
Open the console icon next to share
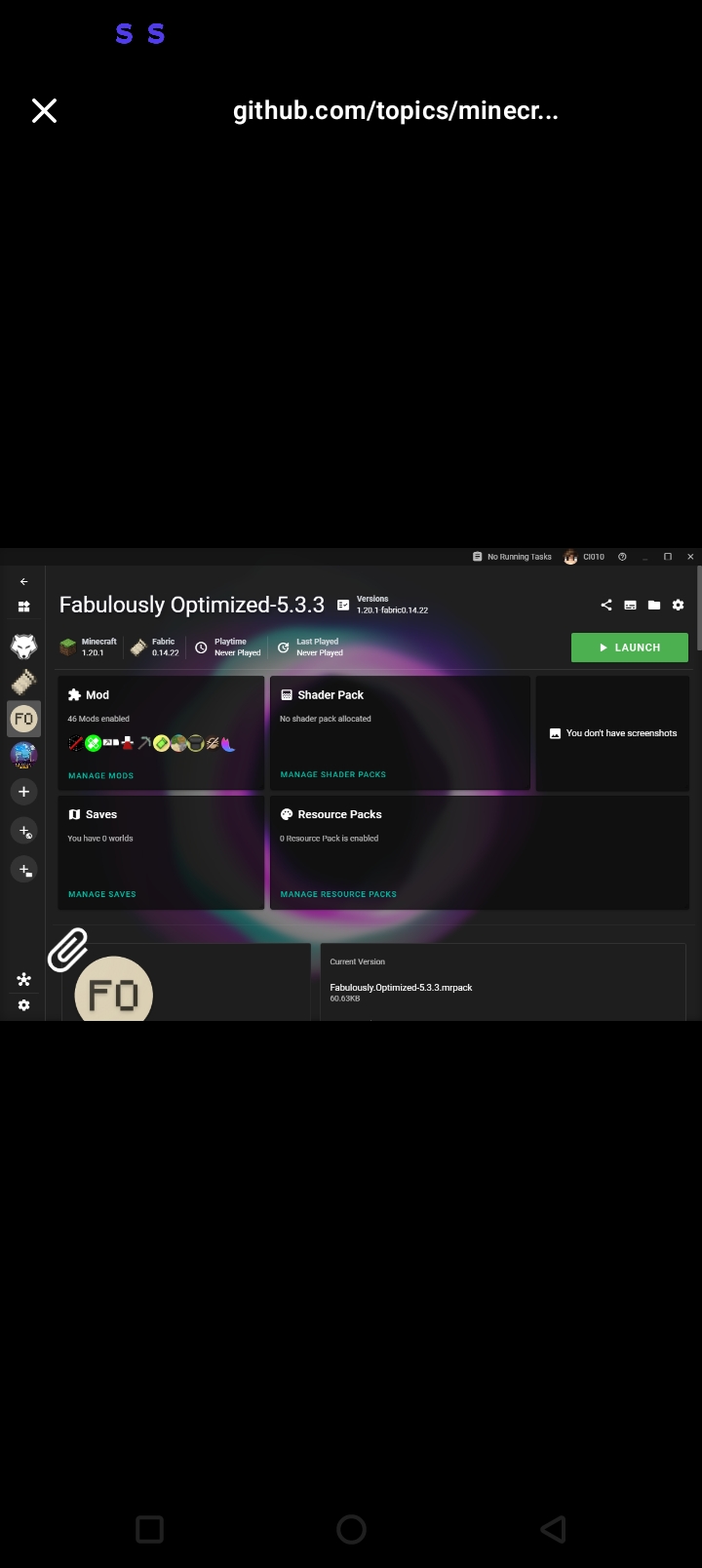[630, 605]
